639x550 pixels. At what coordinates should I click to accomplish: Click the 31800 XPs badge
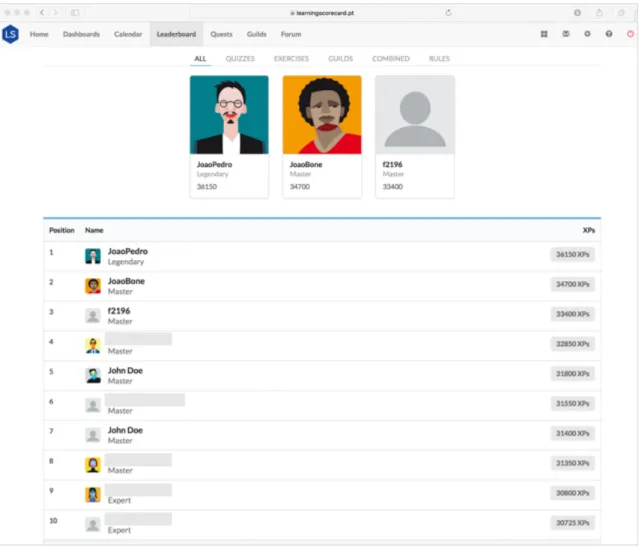(x=573, y=374)
